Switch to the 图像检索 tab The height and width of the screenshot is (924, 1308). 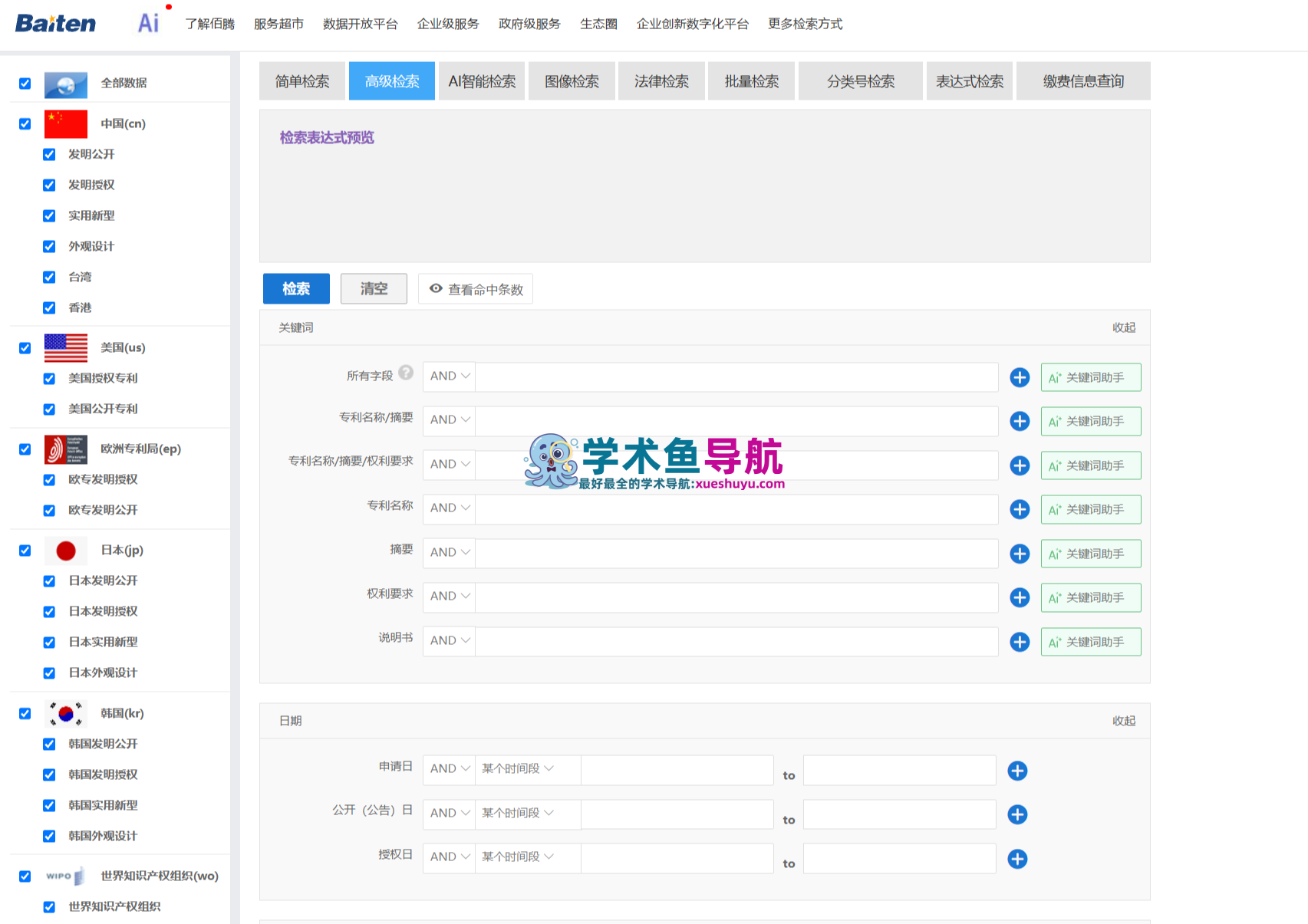(x=572, y=81)
